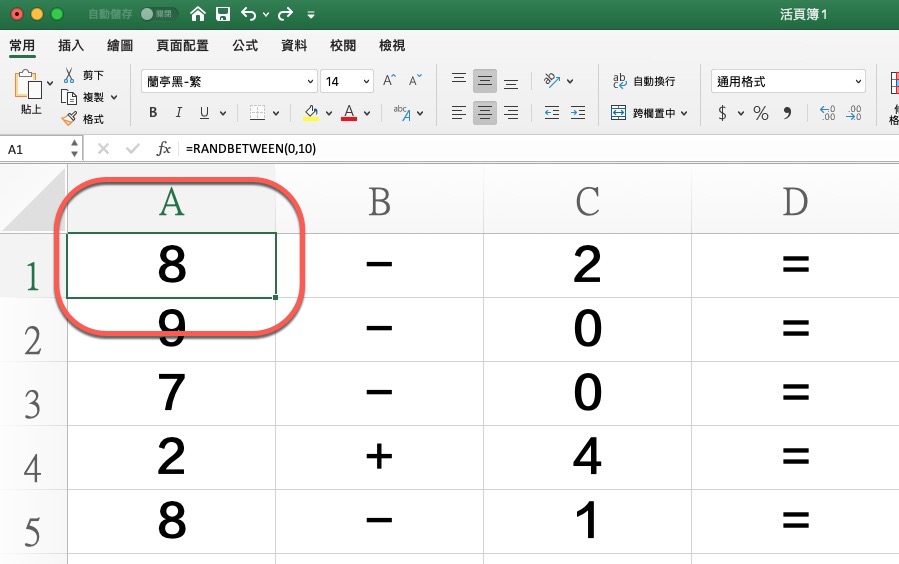Open the font size 14 dropdown
Screen dimensions: 899x564
pyautogui.click(x=347, y=81)
